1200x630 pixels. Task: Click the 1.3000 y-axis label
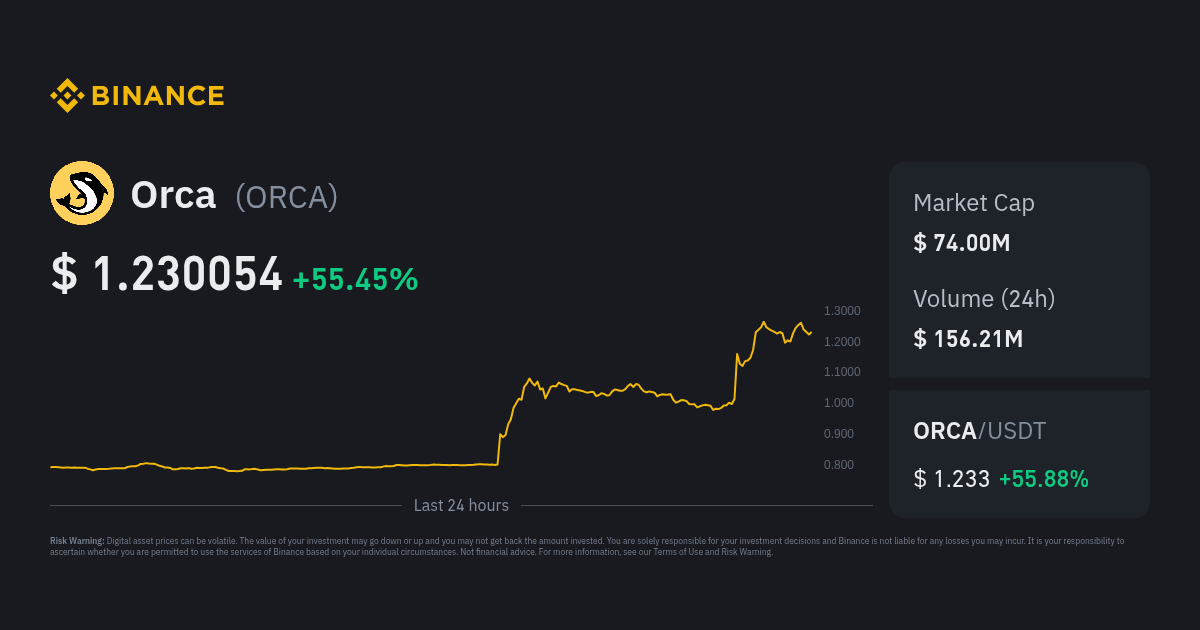click(842, 311)
